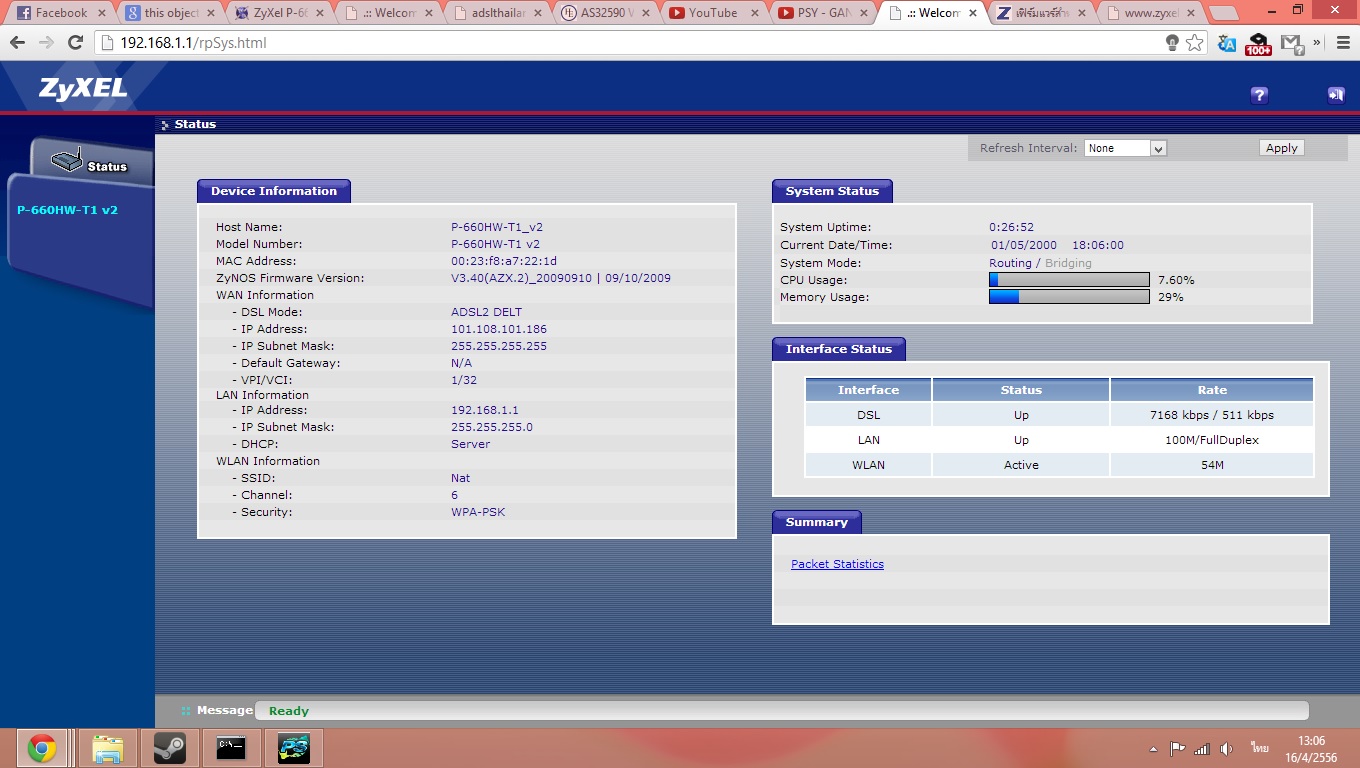This screenshot has height=768, width=1360.
Task: Open the Packet Statistics link
Action: 837,564
